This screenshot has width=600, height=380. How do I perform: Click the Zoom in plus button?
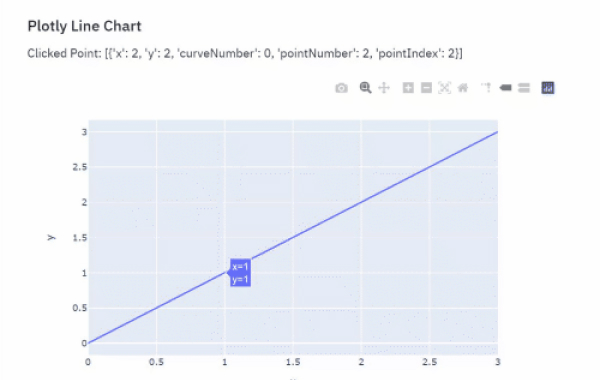click(x=408, y=88)
